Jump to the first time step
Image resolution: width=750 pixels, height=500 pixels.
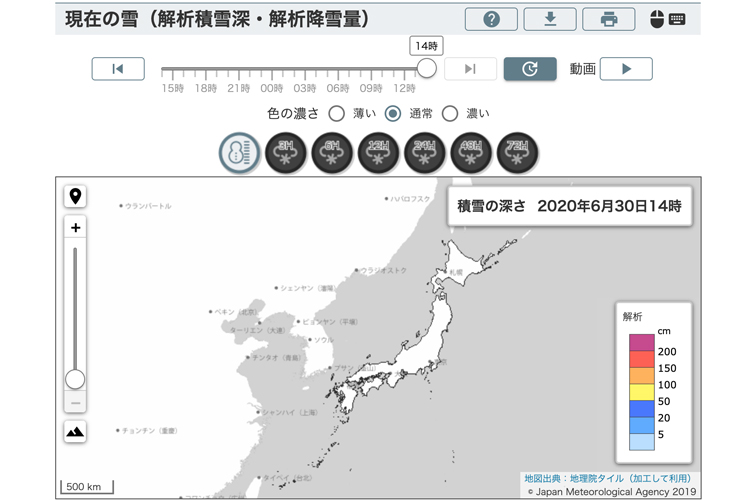118,69
